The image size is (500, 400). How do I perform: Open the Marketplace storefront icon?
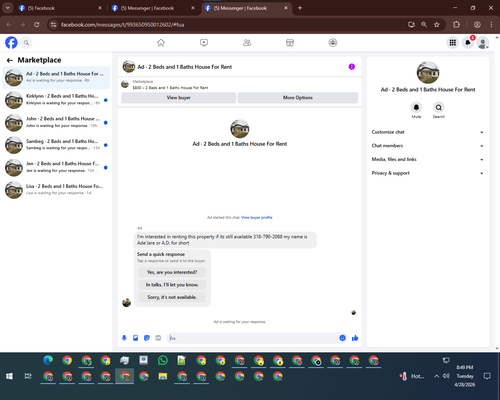[x=290, y=43]
